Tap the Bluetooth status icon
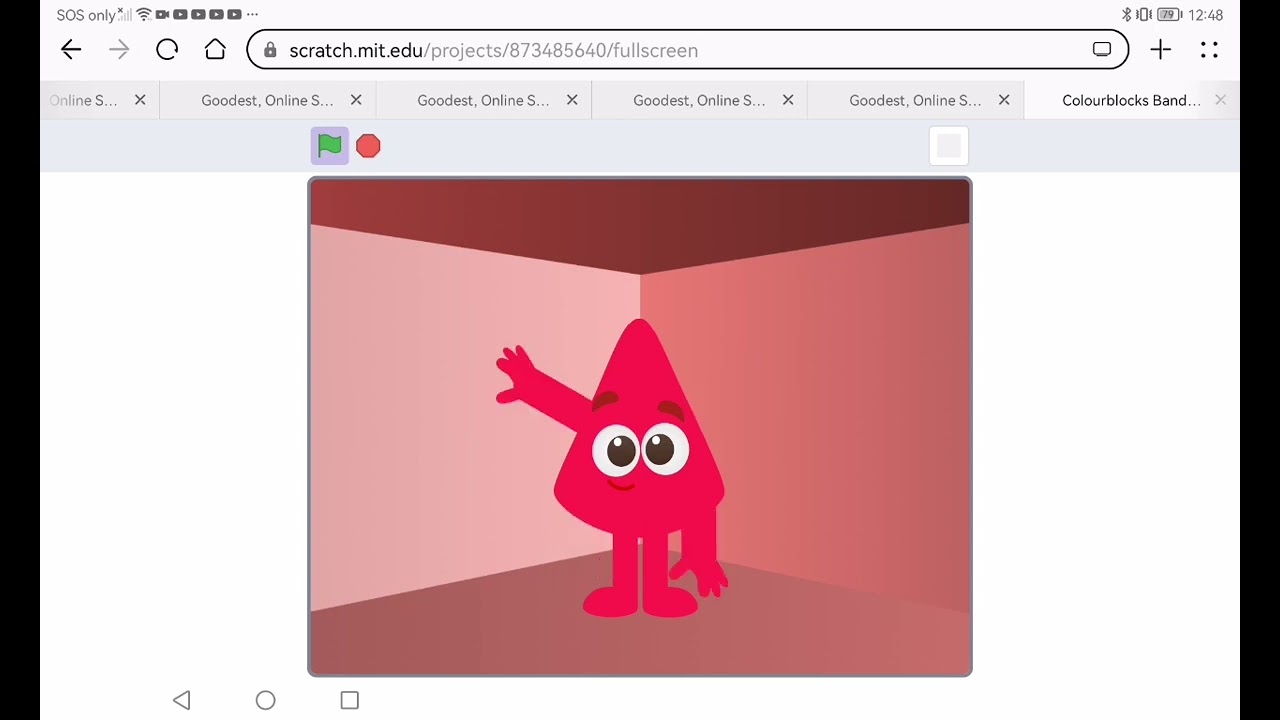The width and height of the screenshot is (1280, 720). 1126,15
